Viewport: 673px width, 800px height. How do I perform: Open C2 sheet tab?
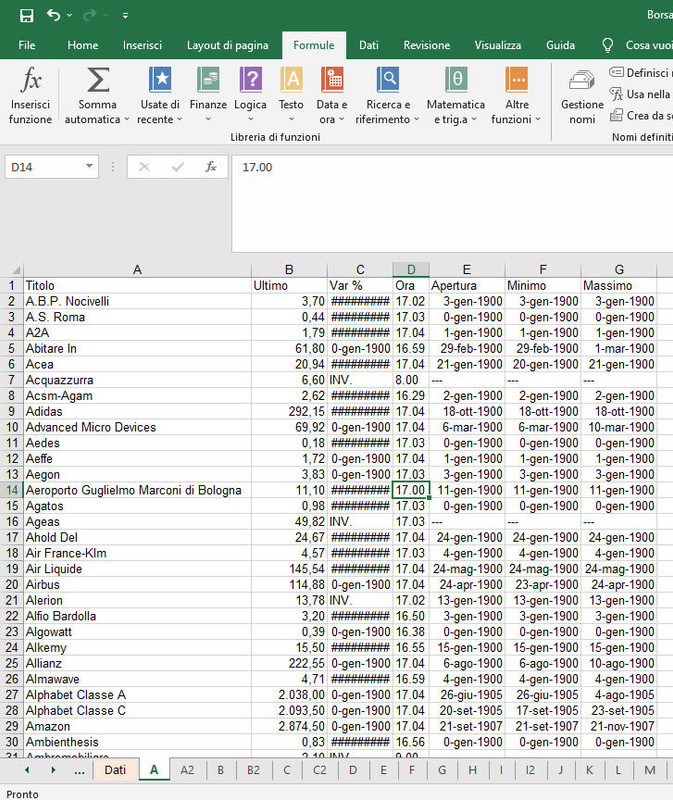coord(319,770)
